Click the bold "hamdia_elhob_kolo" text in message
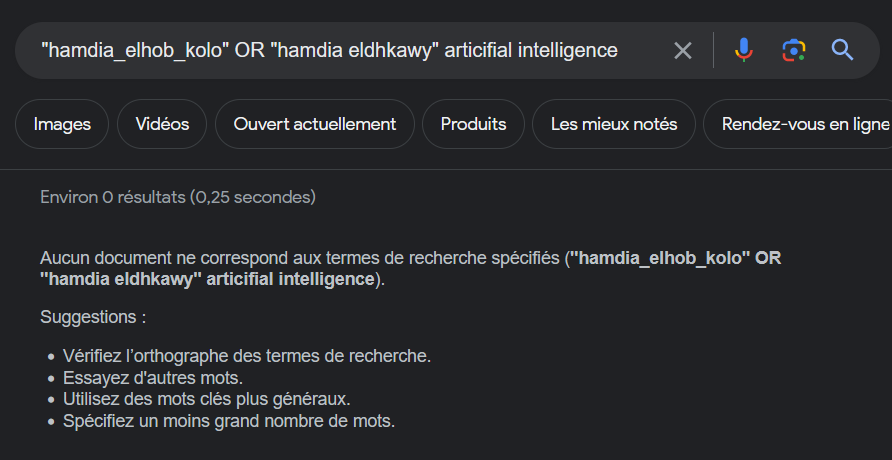892x460 pixels. [660, 258]
